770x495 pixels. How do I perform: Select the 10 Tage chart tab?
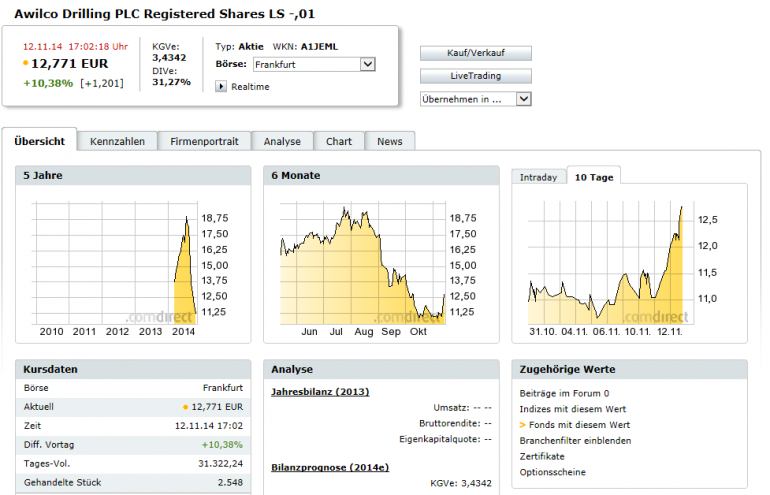coord(594,177)
